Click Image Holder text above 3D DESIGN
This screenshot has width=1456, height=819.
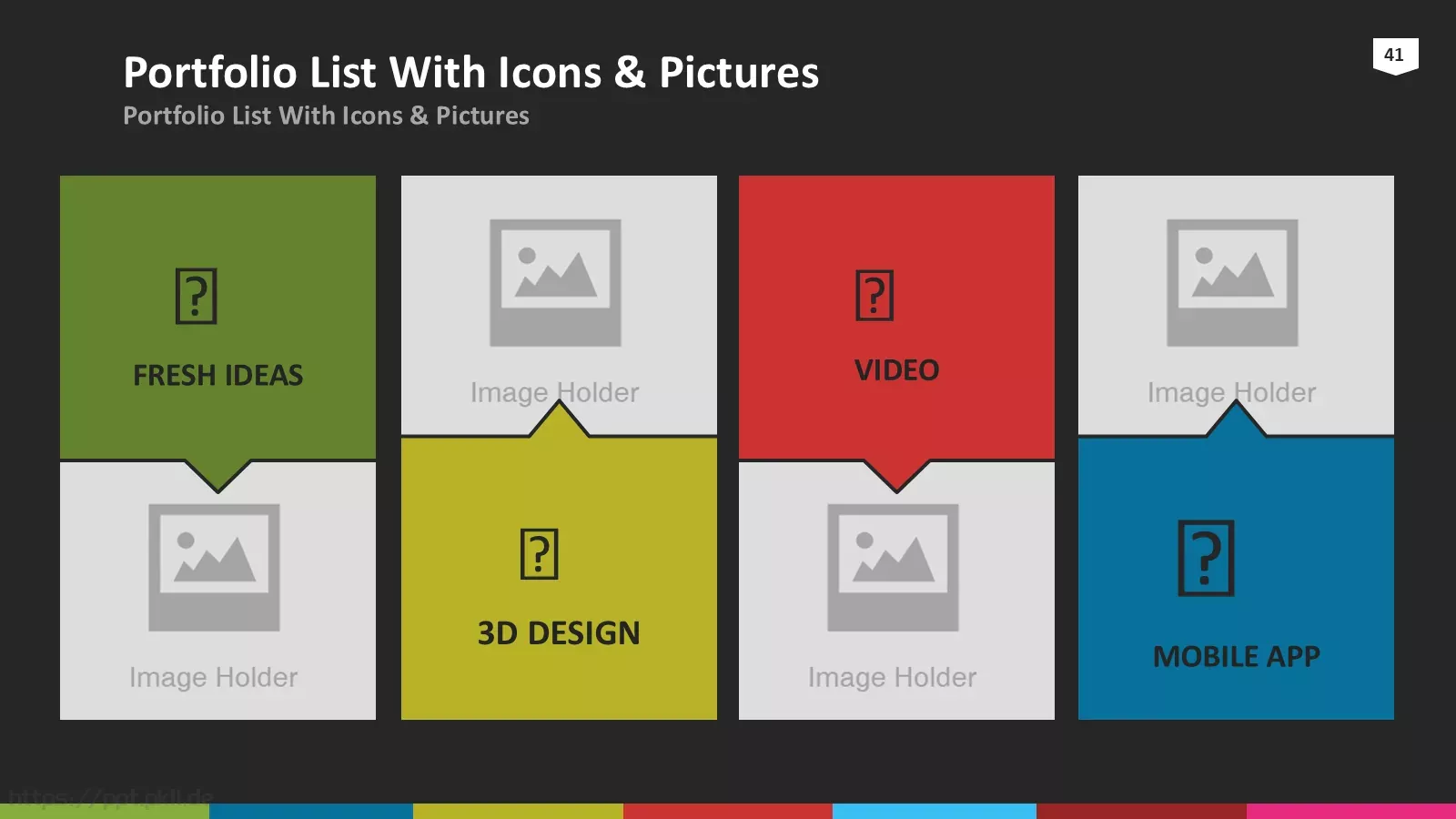(x=555, y=392)
